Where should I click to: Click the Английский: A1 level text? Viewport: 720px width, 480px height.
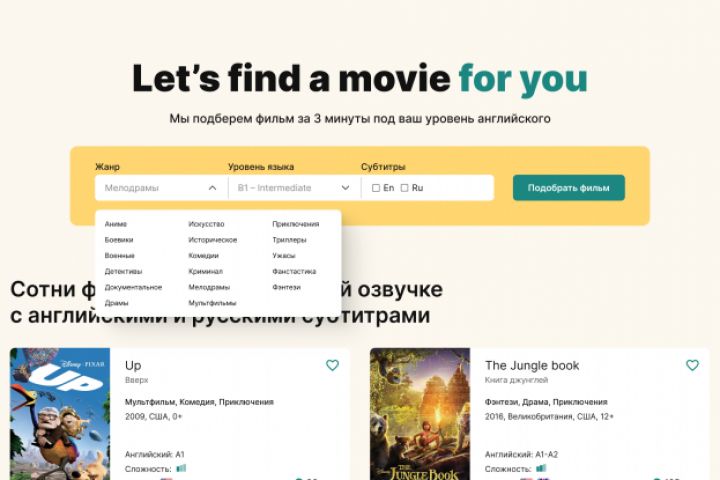click(155, 454)
